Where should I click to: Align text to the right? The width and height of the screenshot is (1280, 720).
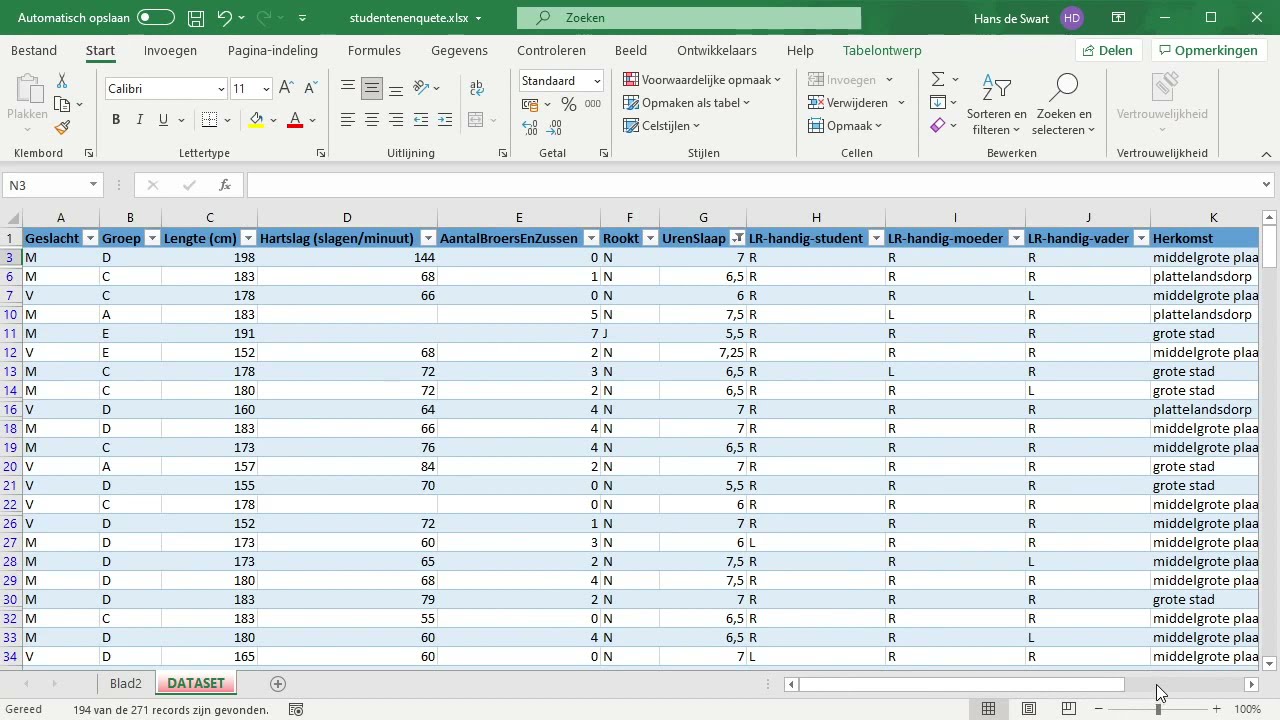point(396,120)
